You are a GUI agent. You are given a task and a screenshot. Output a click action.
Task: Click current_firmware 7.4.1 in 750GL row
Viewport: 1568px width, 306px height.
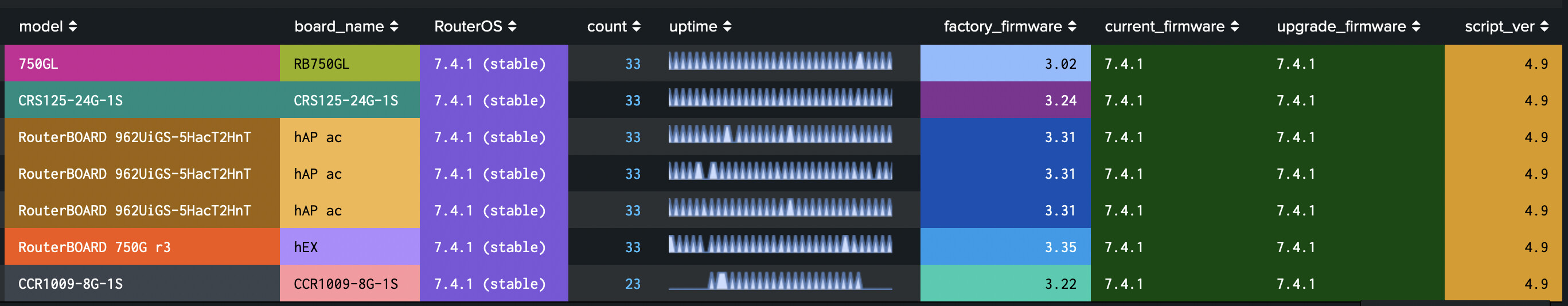coord(1124,64)
